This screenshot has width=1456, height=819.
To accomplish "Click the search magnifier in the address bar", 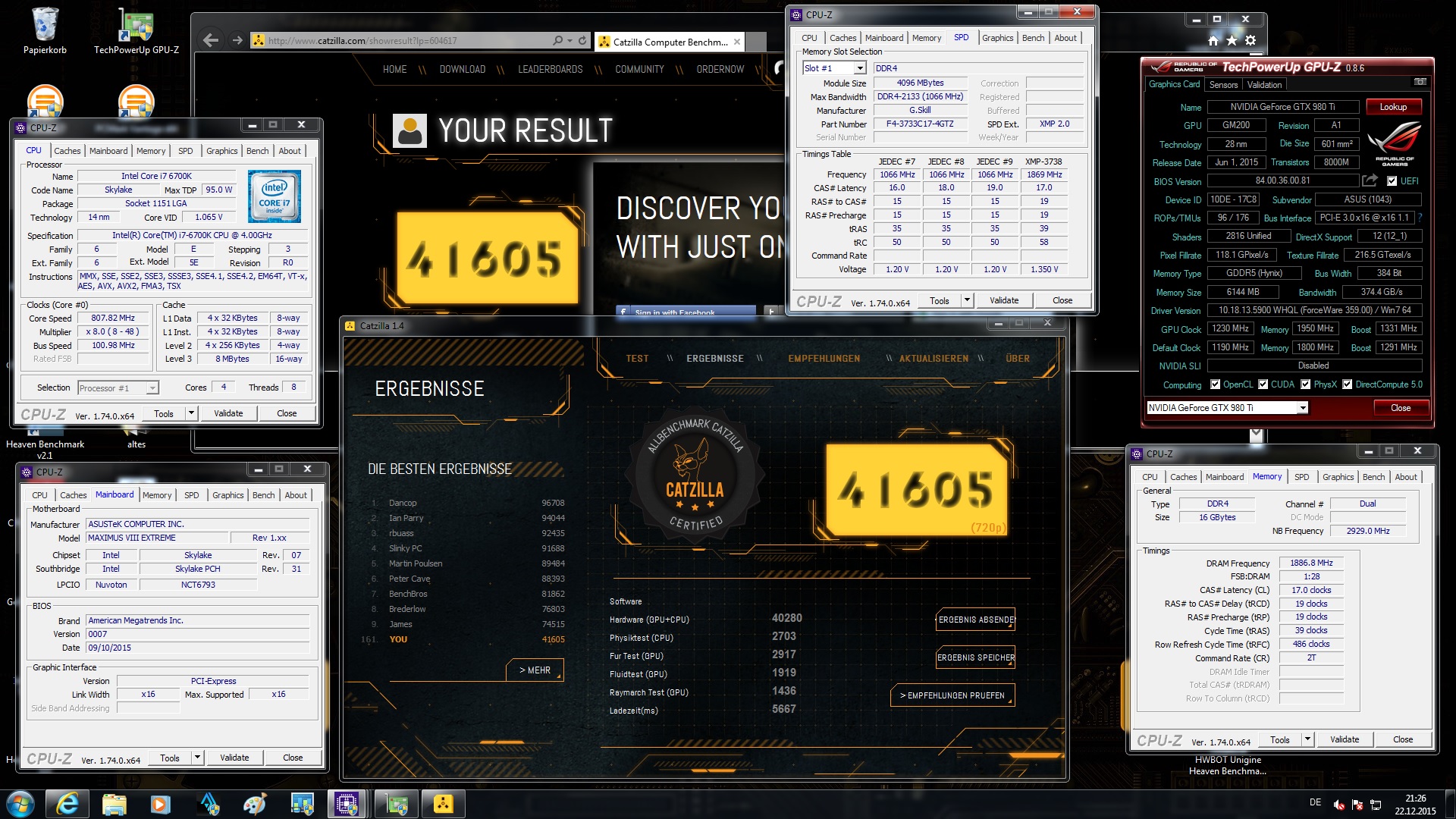I will [558, 40].
